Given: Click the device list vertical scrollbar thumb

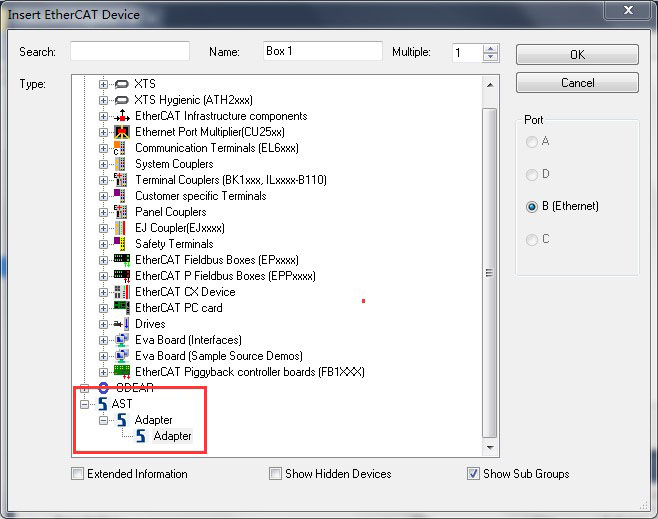Looking at the screenshot, I should [x=489, y=273].
